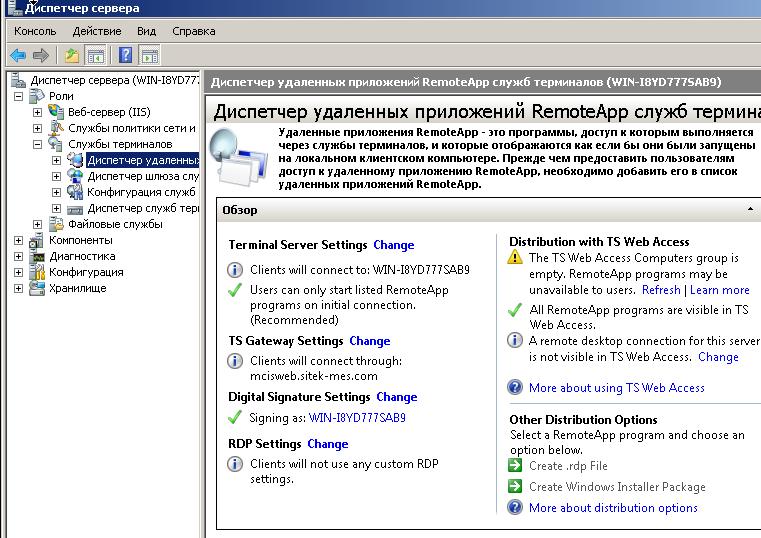Change Terminal Server Settings
761x538 pixels.
tap(394, 245)
